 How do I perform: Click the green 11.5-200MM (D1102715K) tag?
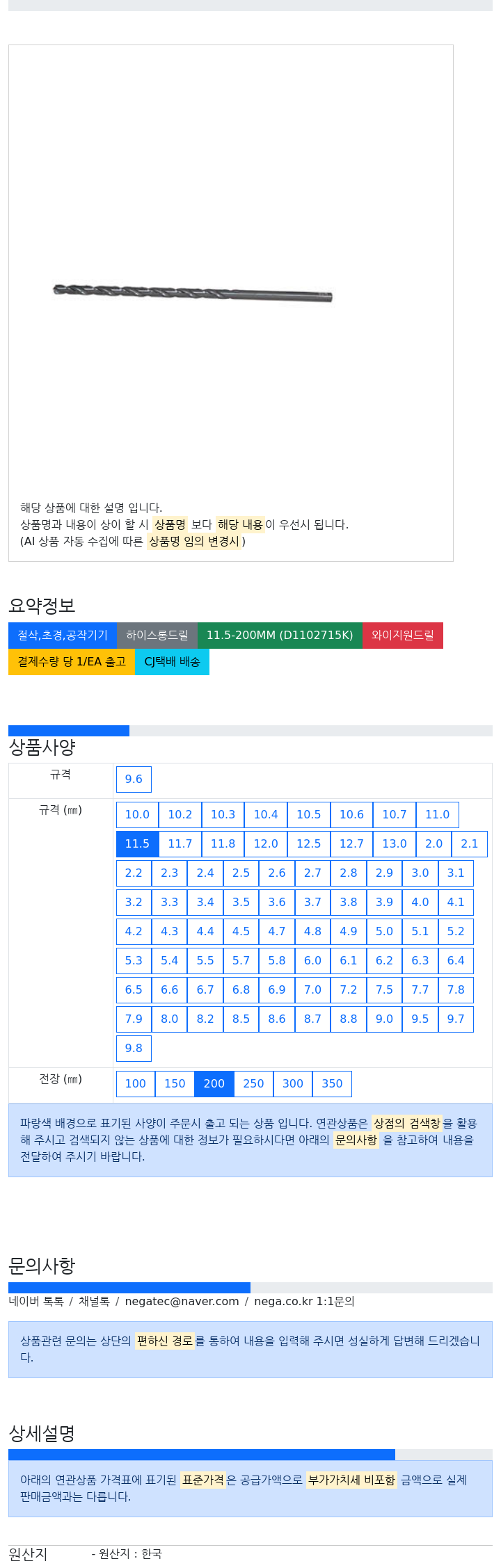pyautogui.click(x=280, y=636)
